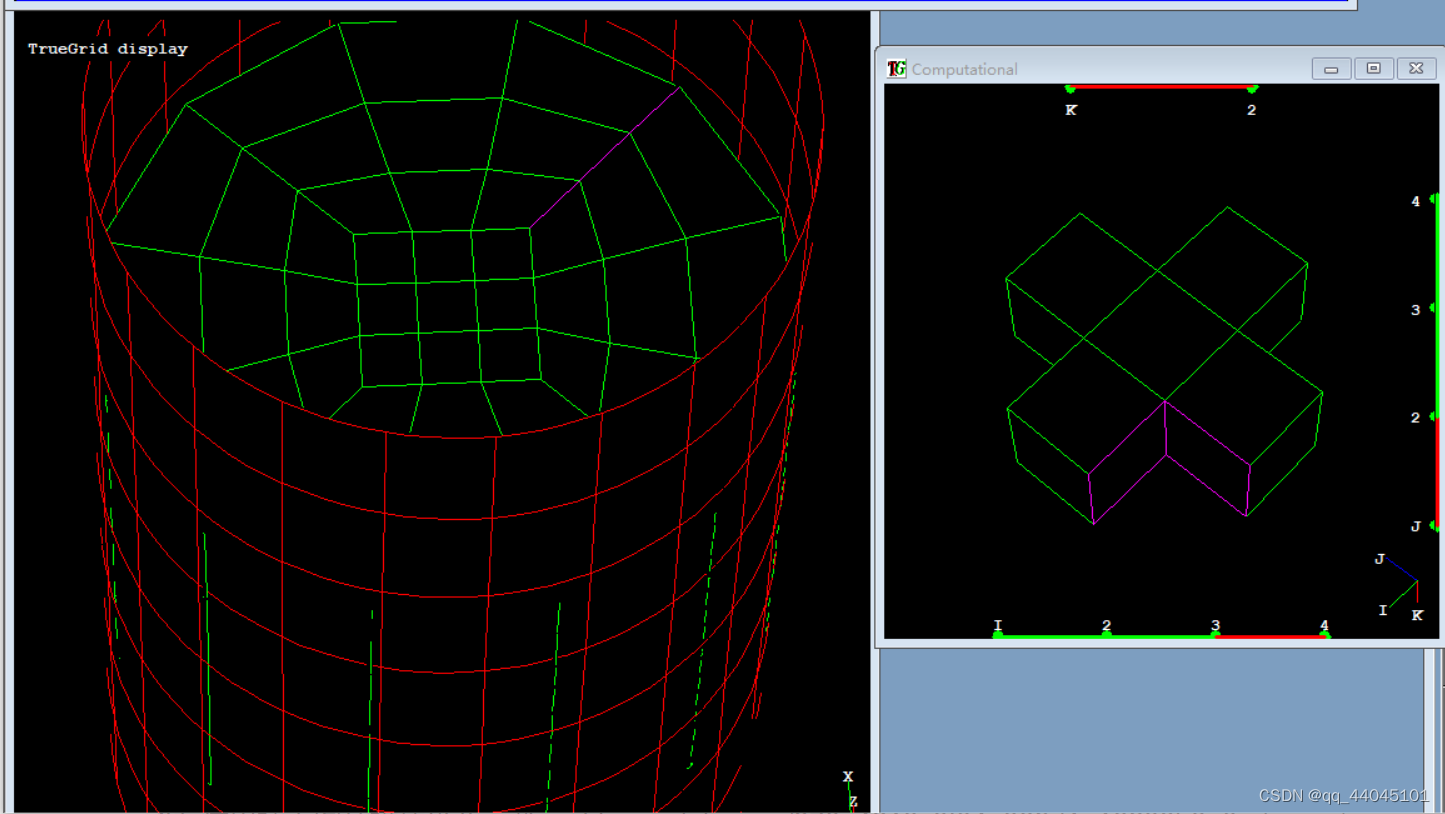Click index 2 on the top ruler
This screenshot has width=1445, height=814.
coord(1251,110)
